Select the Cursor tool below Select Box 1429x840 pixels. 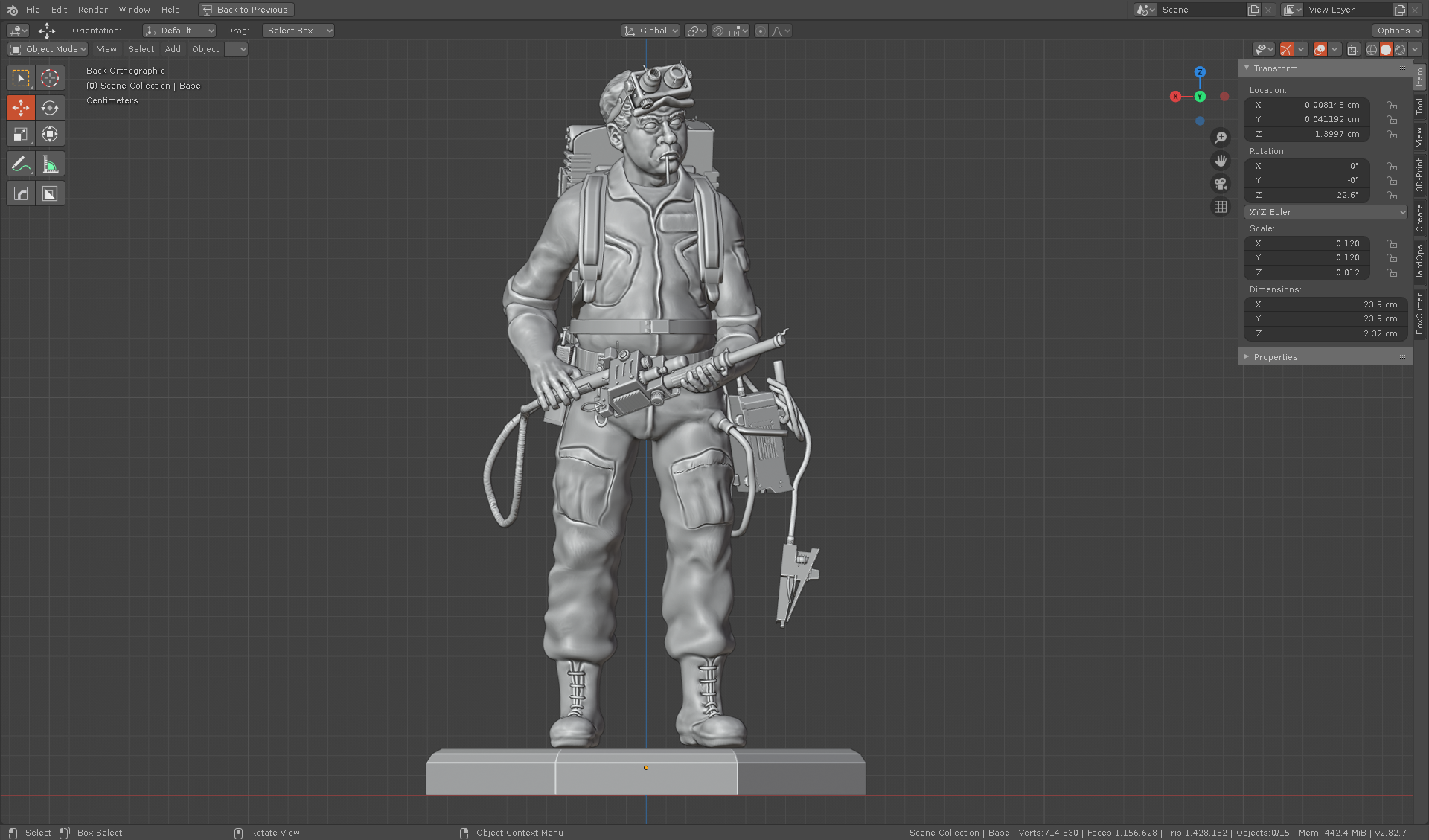pos(50,77)
